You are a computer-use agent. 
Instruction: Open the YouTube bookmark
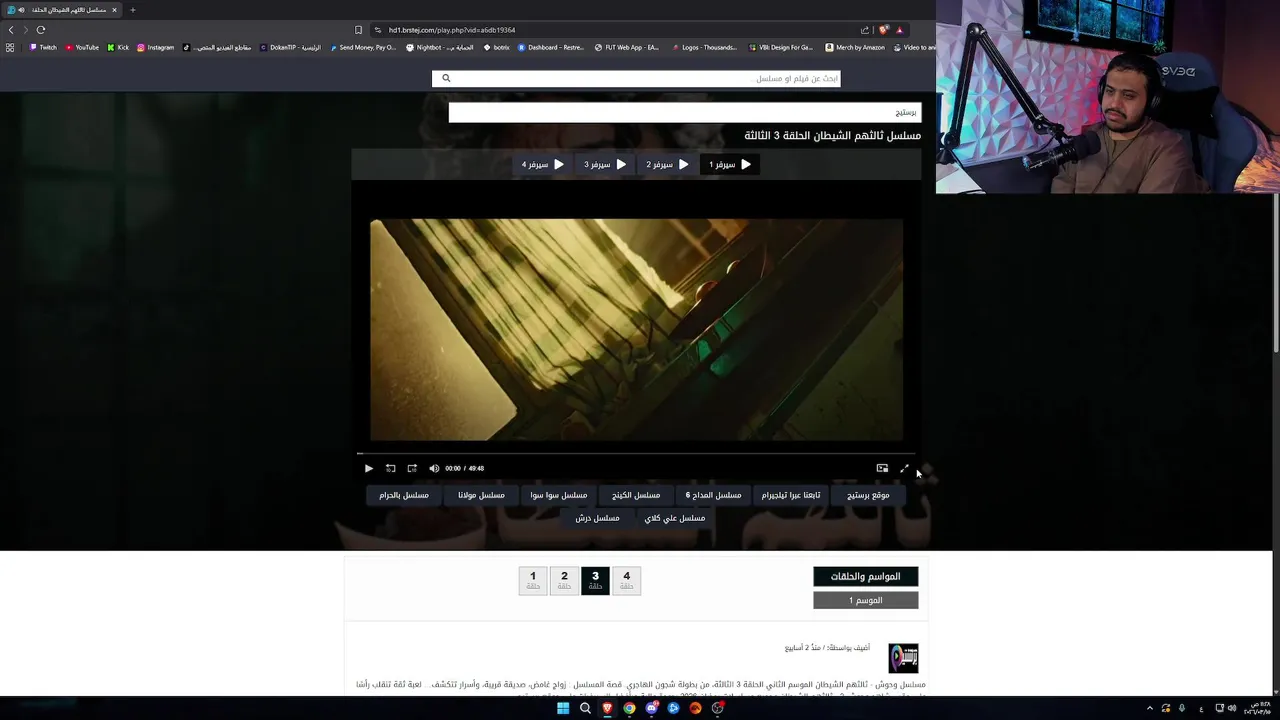tap(83, 47)
